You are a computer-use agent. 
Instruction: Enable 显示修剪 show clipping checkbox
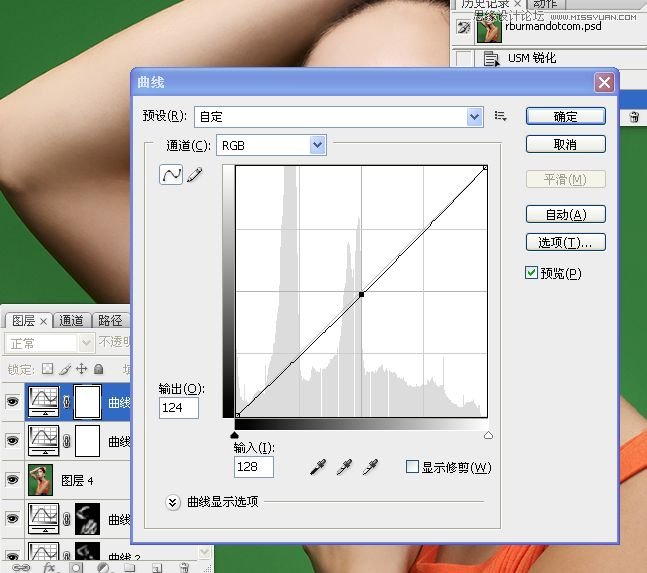412,467
